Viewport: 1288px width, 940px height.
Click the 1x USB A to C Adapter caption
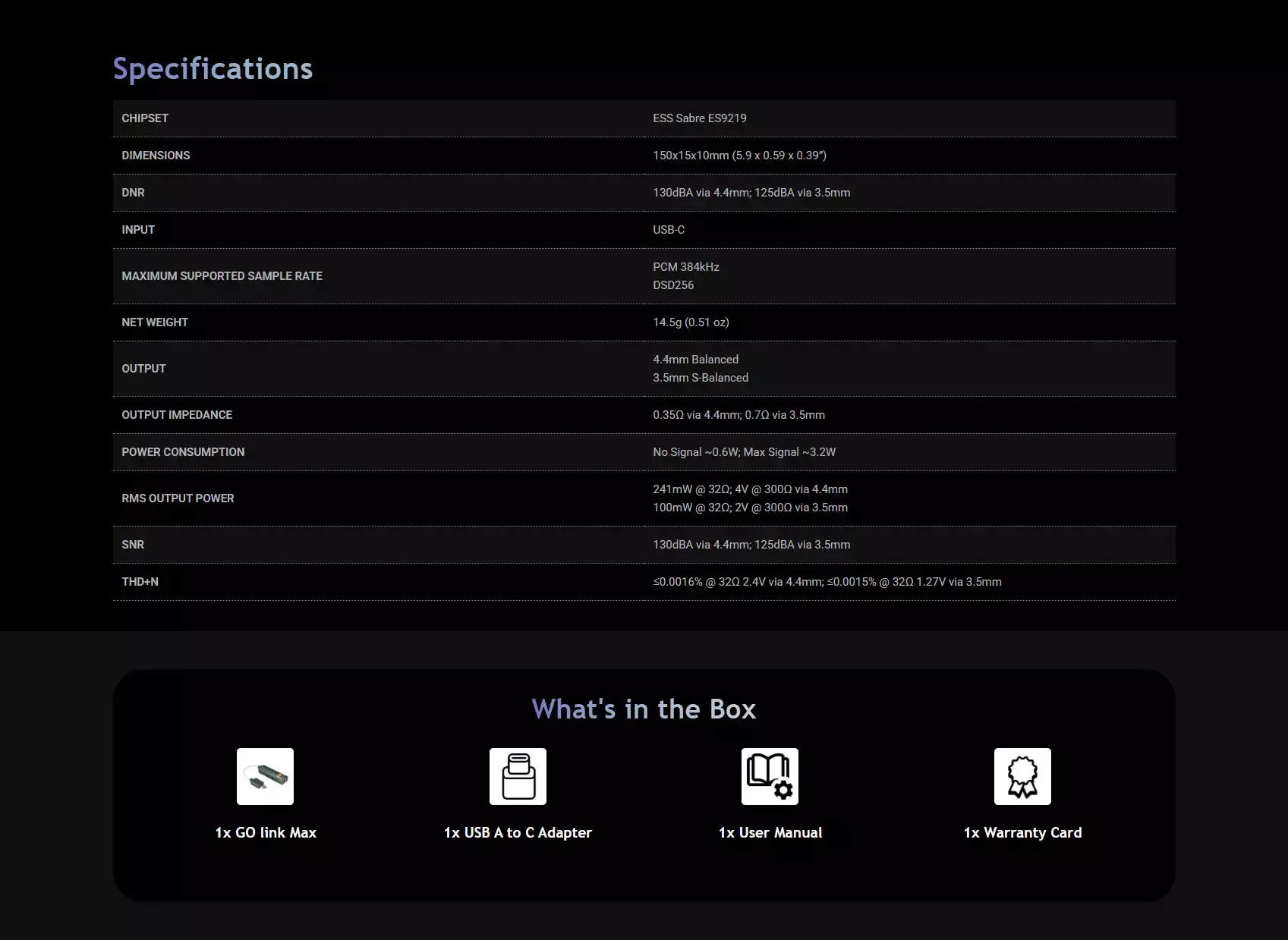point(518,832)
